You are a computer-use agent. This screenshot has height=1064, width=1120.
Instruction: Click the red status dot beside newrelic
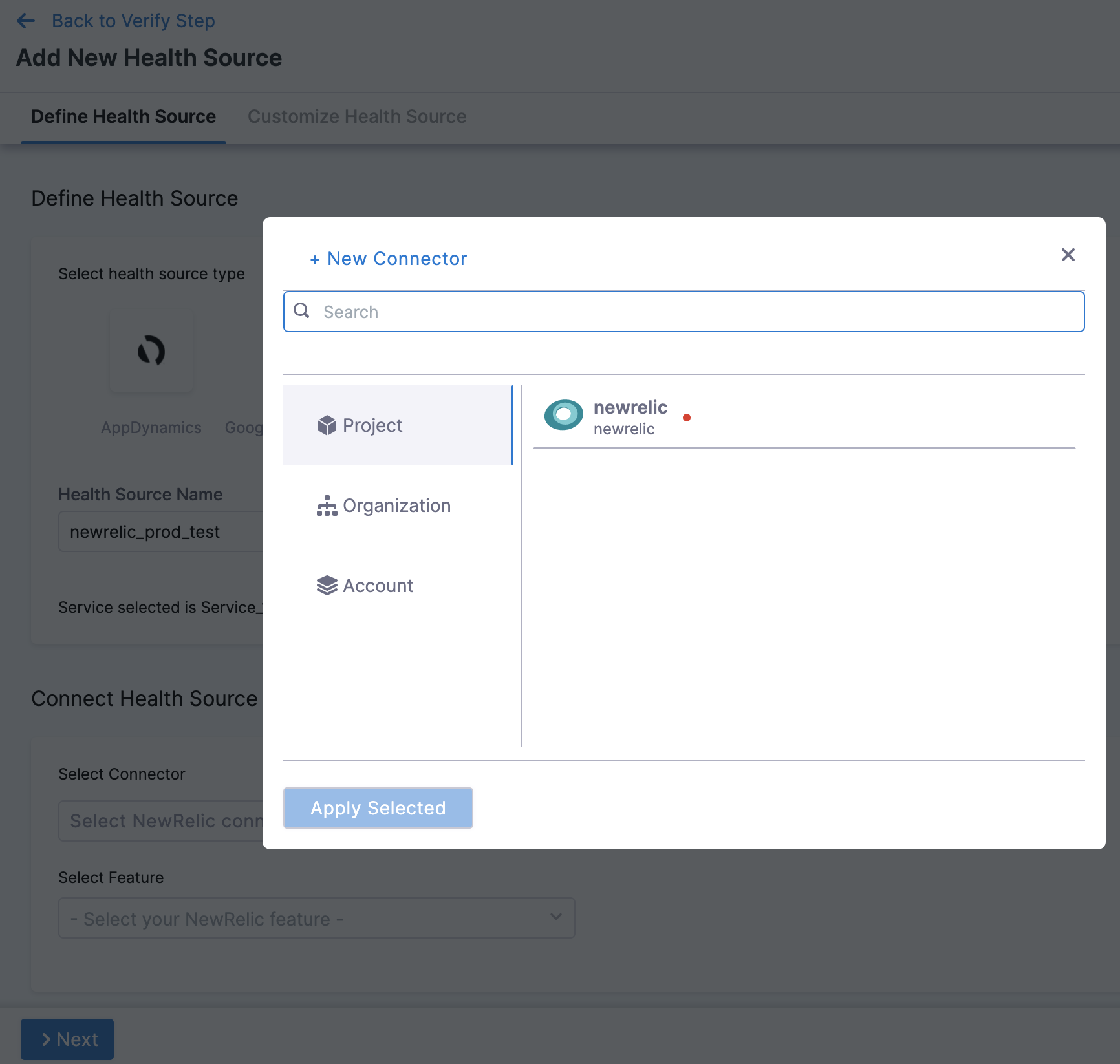point(686,418)
